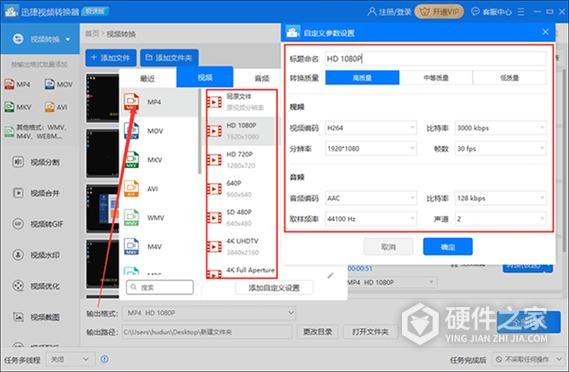Select 中等质量 medium quality option
This screenshot has height=372, width=569.
coord(436,78)
